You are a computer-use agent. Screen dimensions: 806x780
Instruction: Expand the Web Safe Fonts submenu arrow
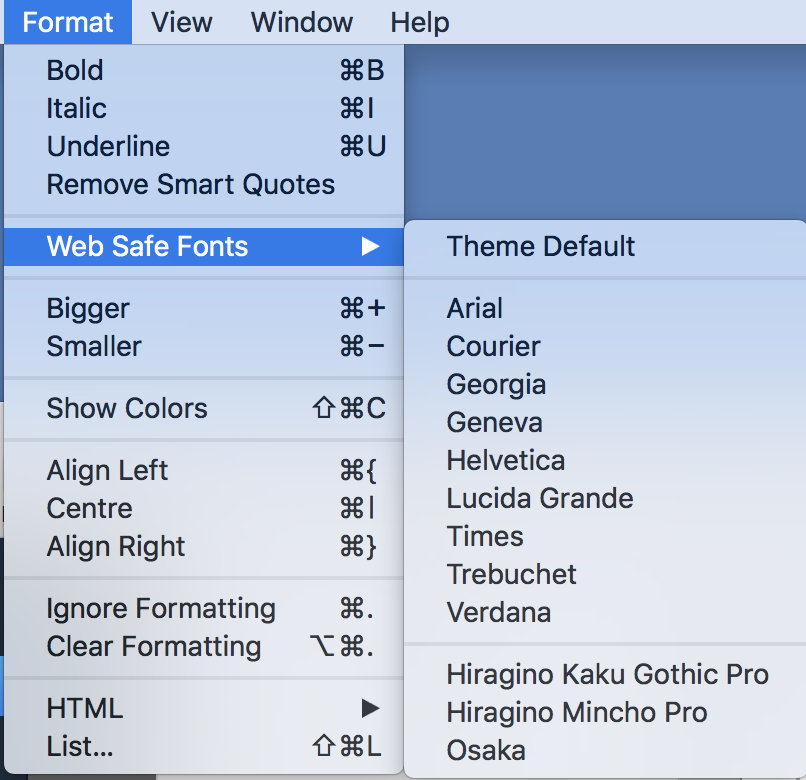tap(370, 246)
